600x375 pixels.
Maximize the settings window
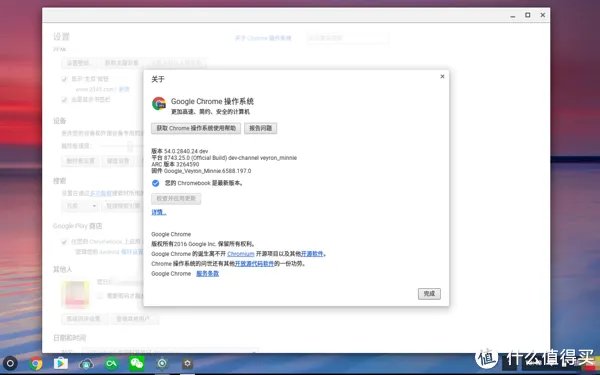pos(528,15)
